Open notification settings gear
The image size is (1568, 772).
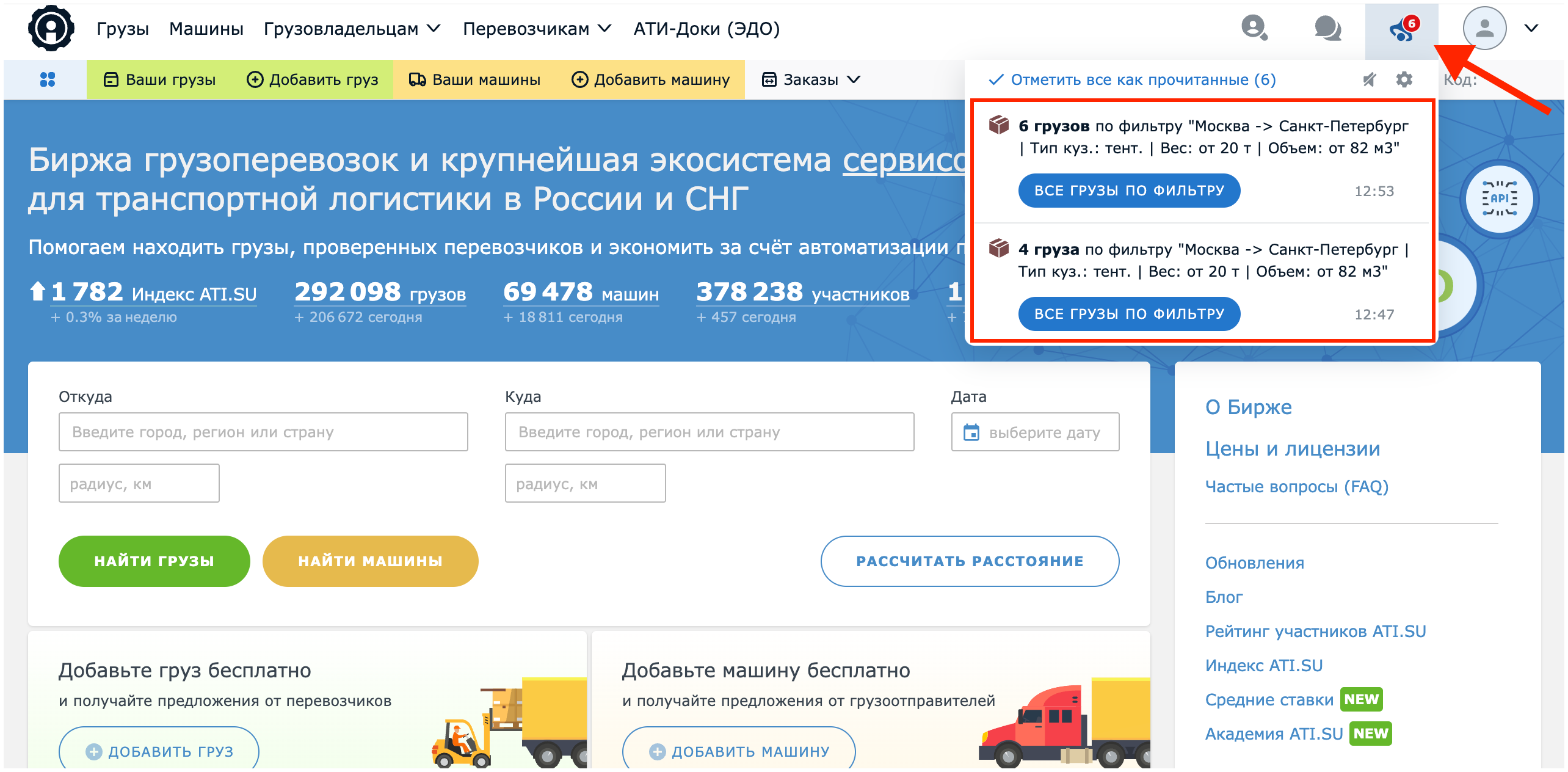[x=1404, y=79]
